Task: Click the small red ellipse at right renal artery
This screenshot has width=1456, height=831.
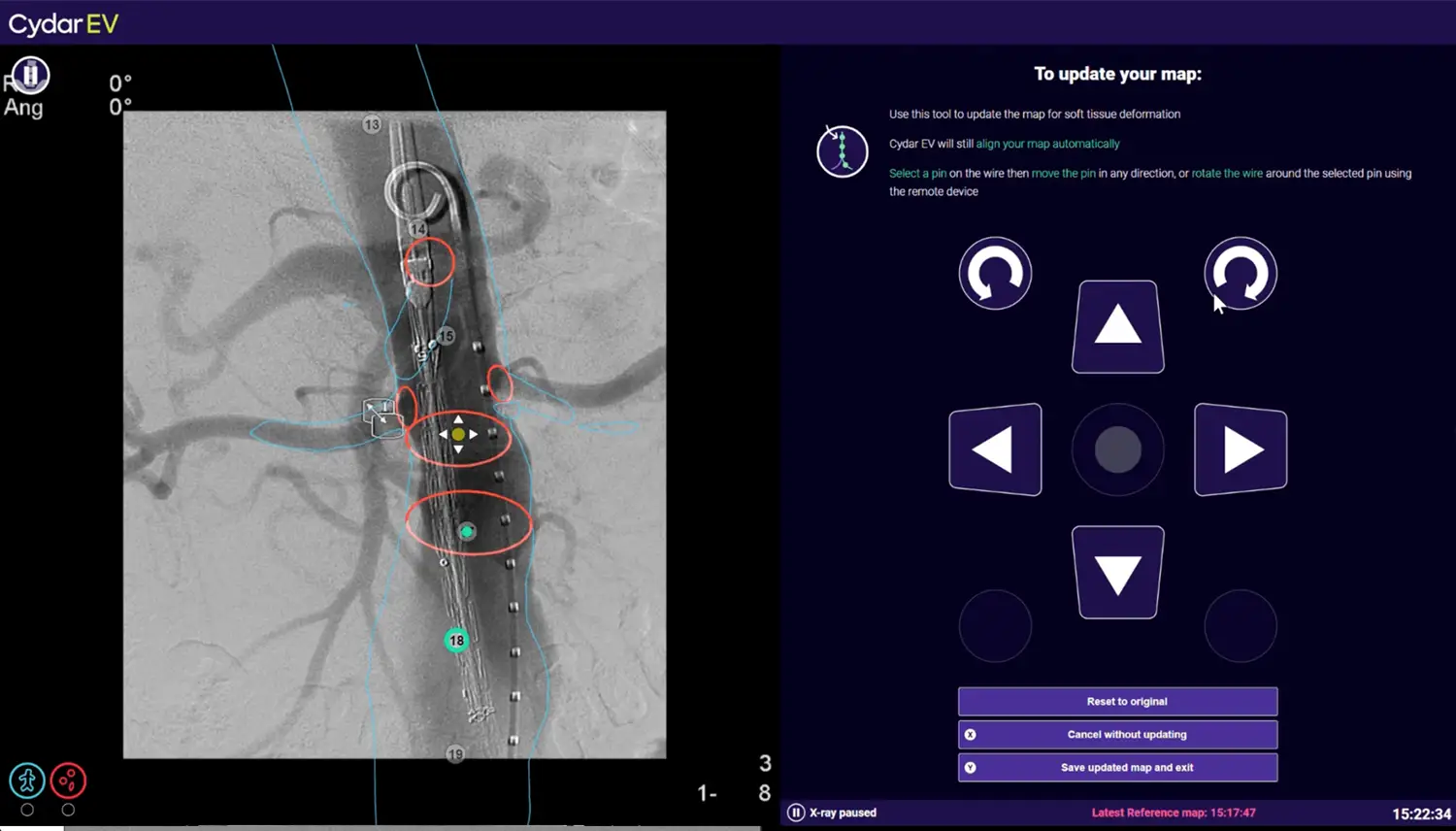Action: click(500, 383)
